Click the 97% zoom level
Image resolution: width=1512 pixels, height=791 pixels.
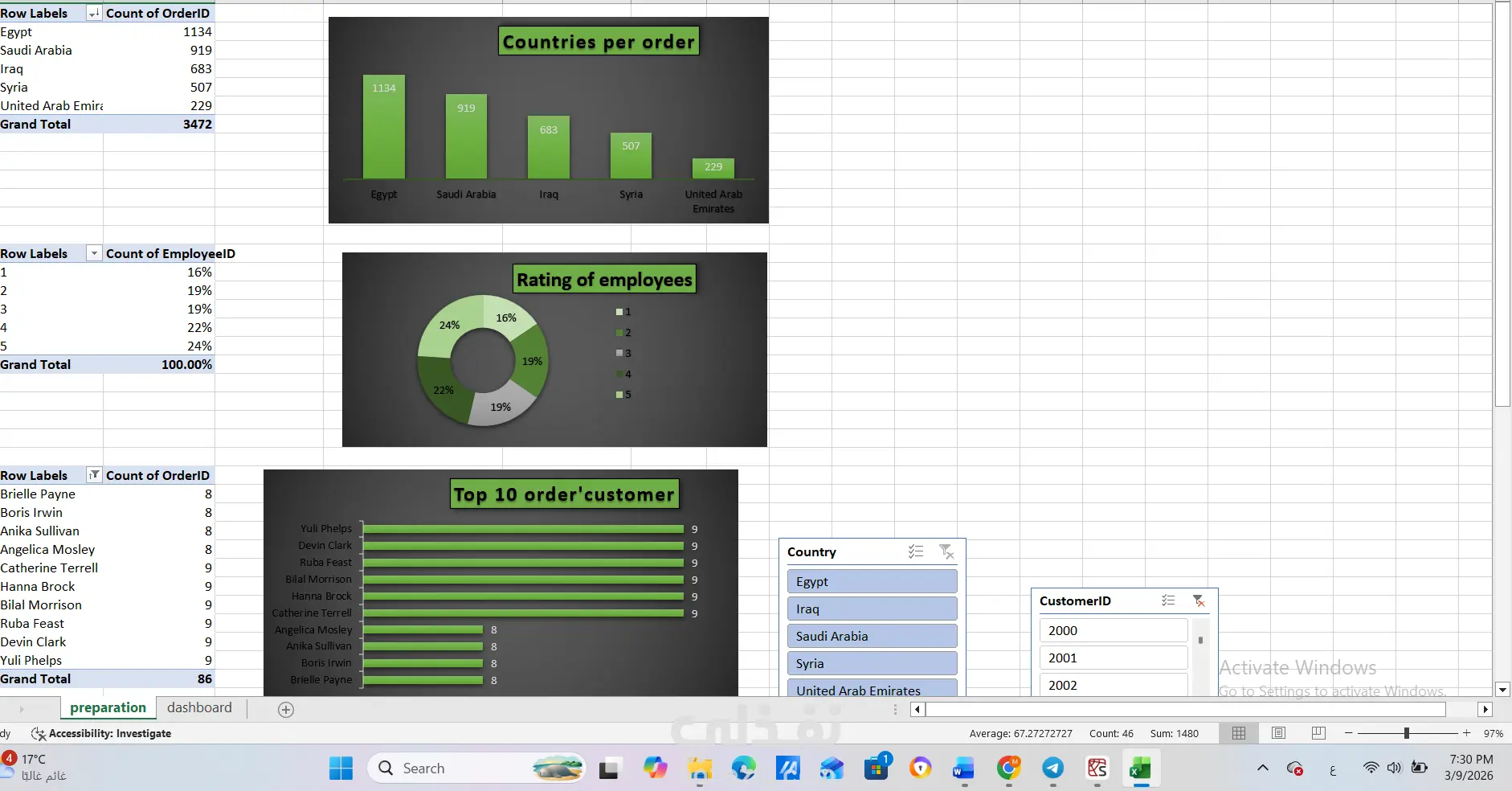pyautogui.click(x=1493, y=733)
